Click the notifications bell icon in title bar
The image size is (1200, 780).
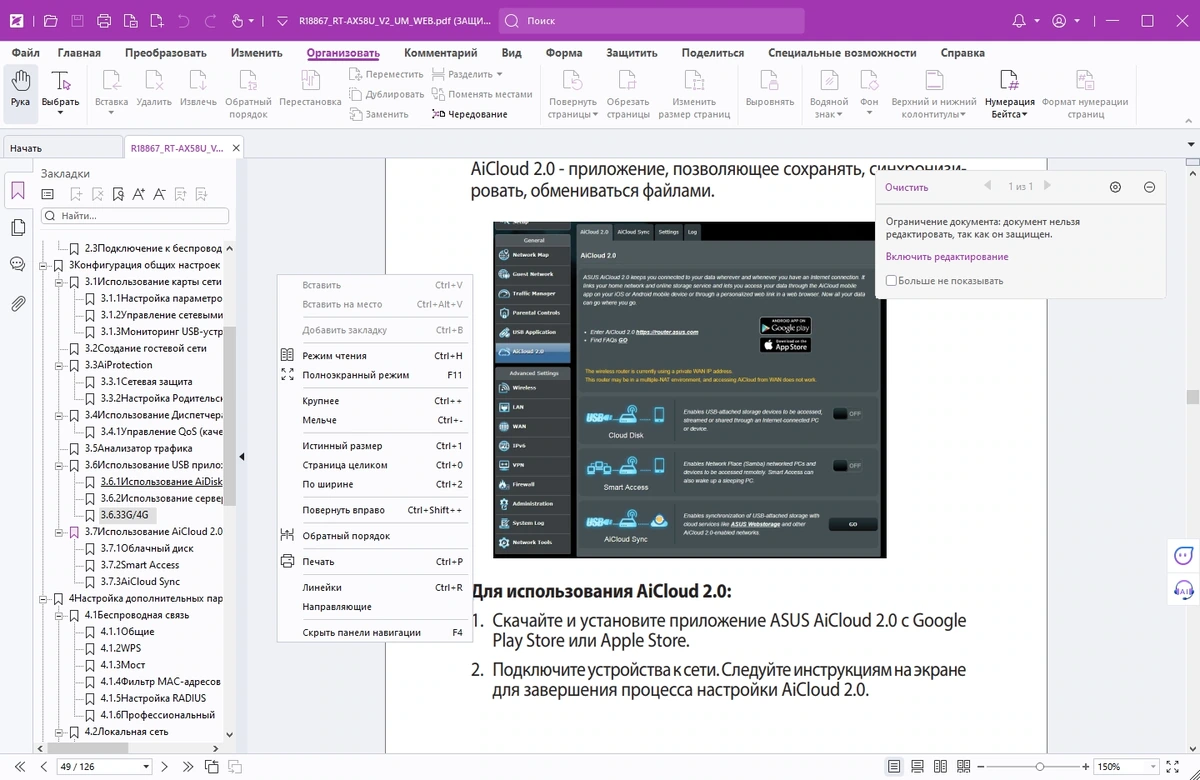tap(1019, 20)
